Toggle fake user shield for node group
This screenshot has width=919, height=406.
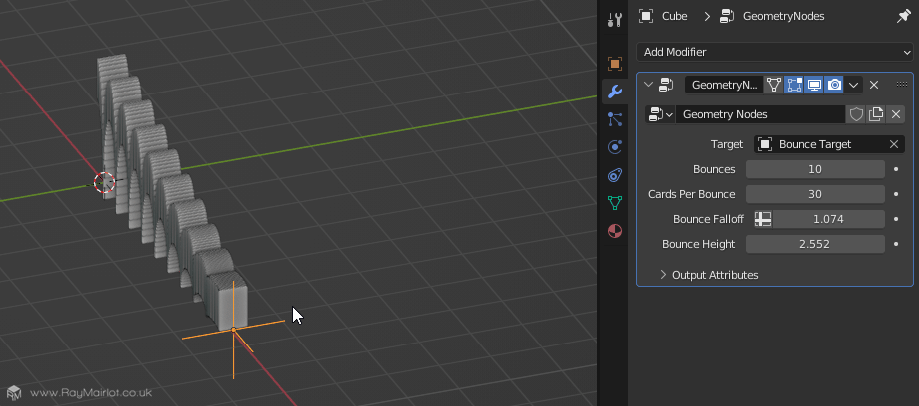pos(856,114)
